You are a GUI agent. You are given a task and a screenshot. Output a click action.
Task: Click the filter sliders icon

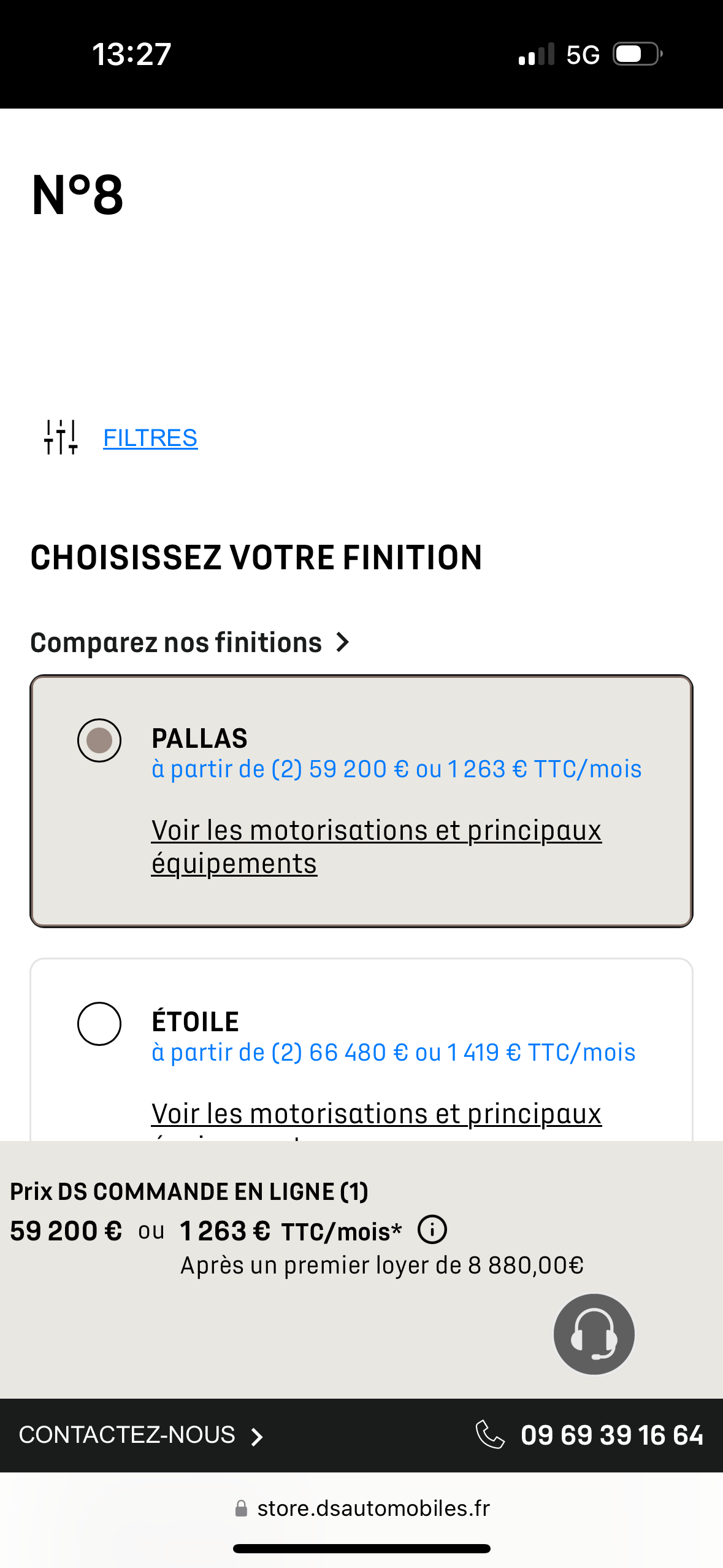point(61,437)
